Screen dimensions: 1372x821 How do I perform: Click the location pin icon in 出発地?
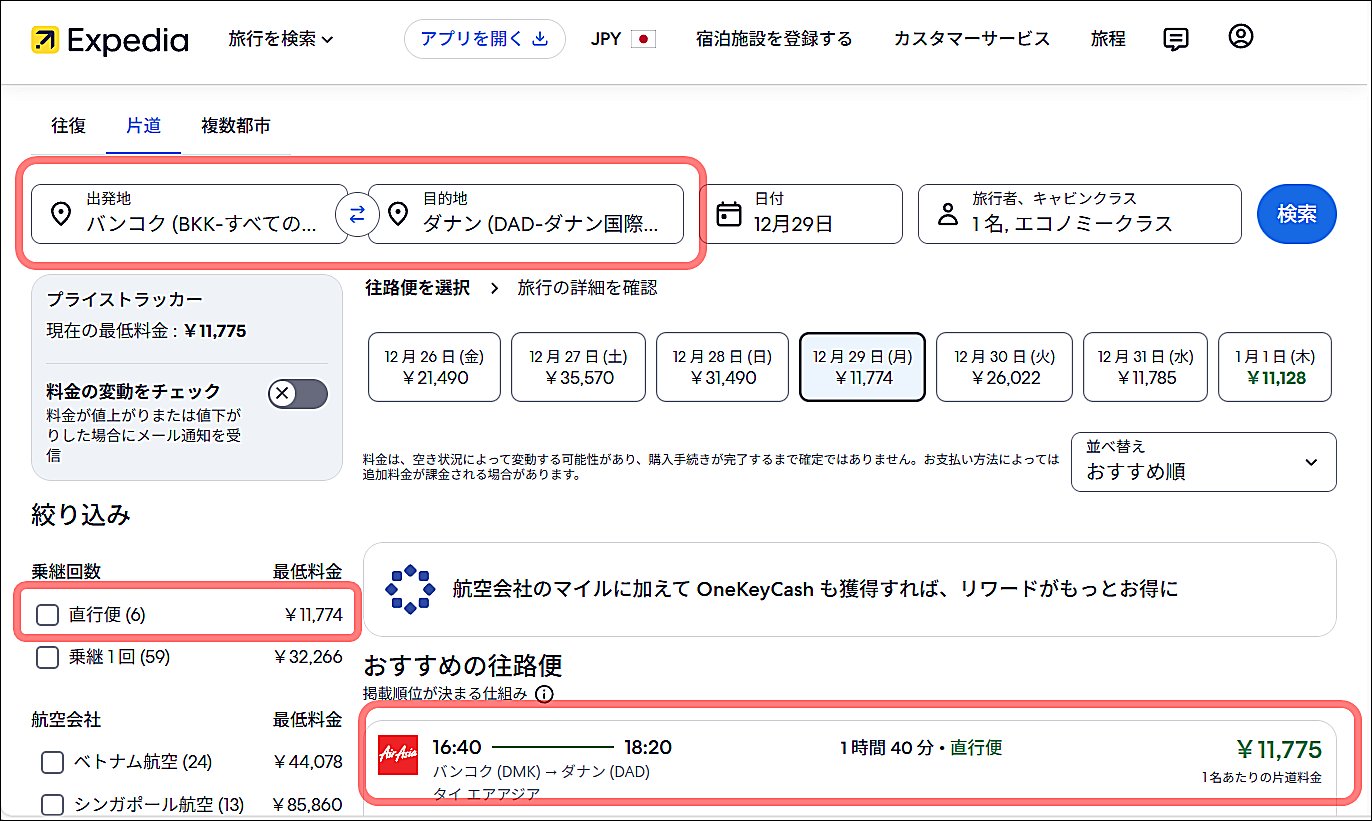click(59, 213)
